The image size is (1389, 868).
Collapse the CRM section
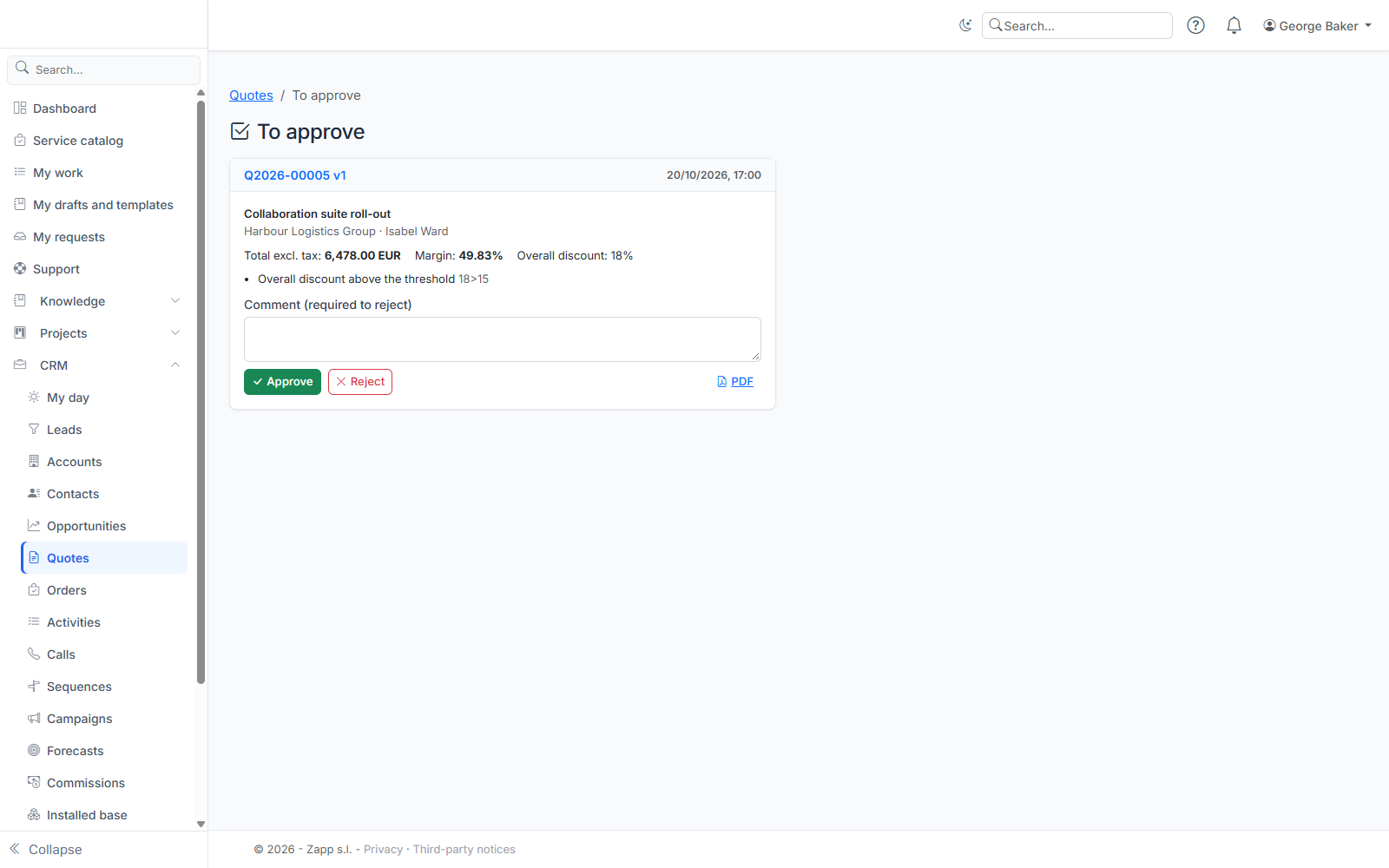pyautogui.click(x=97, y=365)
